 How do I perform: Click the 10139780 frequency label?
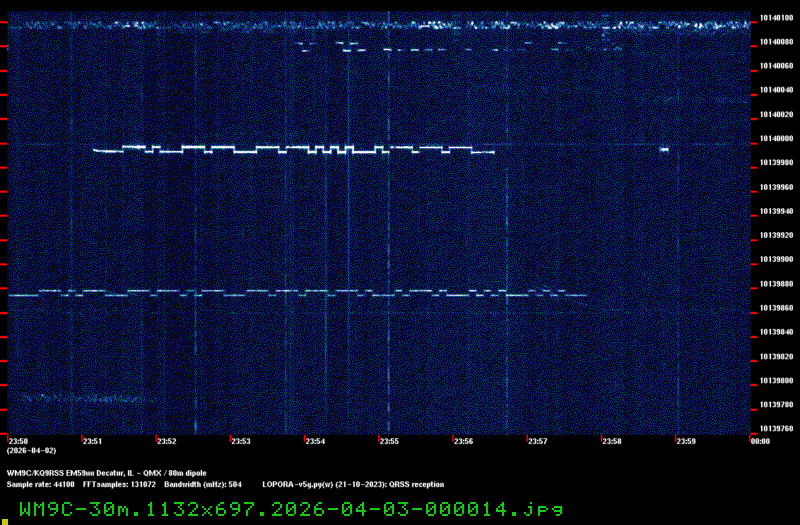click(x=776, y=405)
